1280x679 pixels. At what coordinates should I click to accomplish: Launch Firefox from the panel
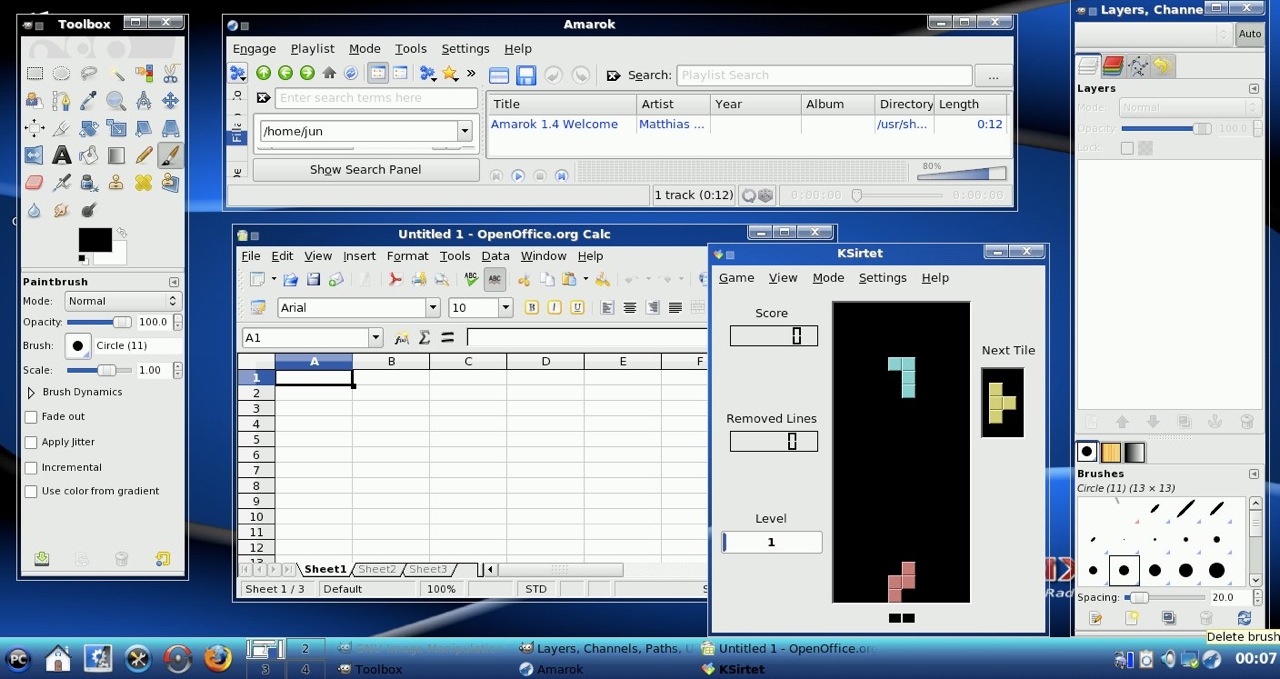click(218, 658)
